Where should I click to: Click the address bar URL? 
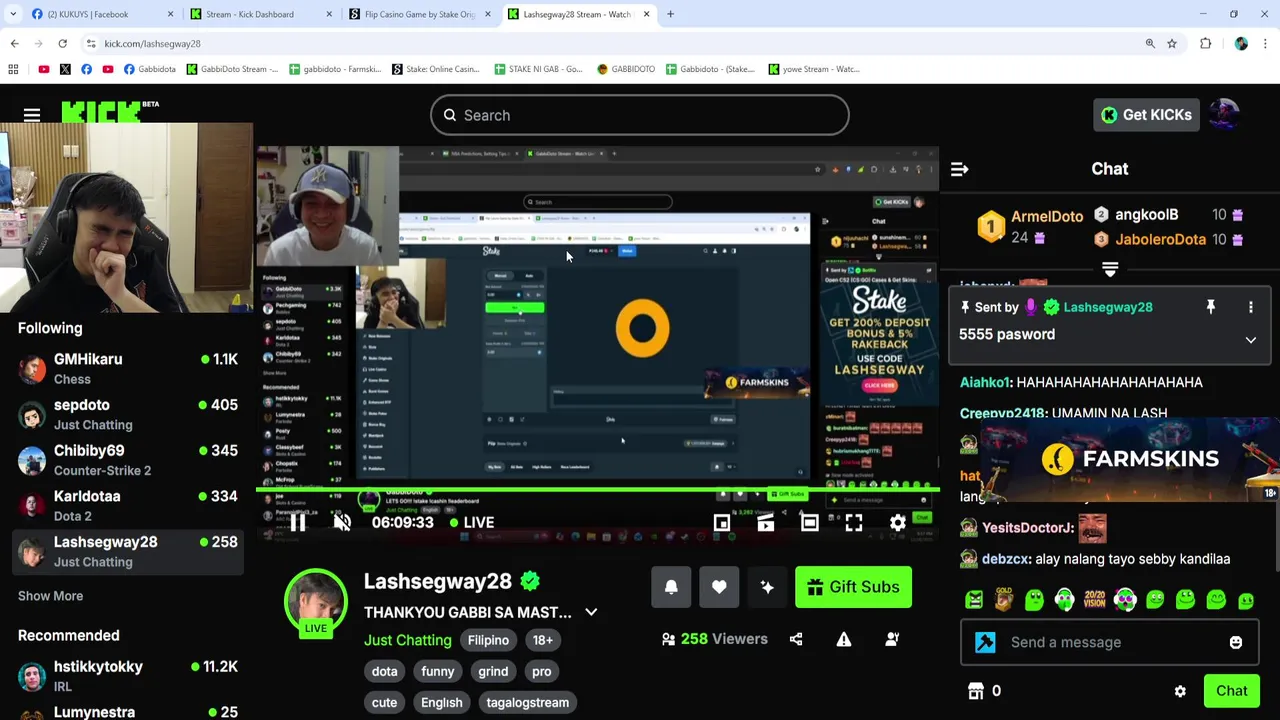click(x=153, y=44)
